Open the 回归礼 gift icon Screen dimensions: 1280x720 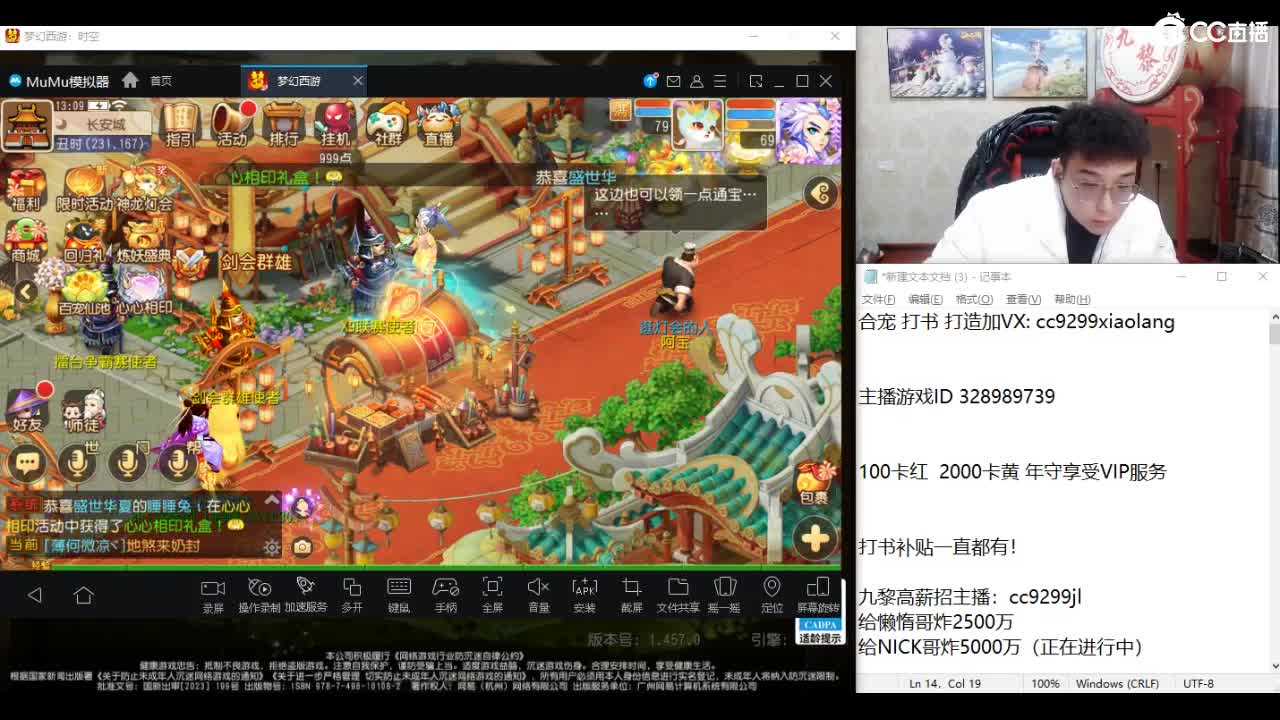coord(85,242)
